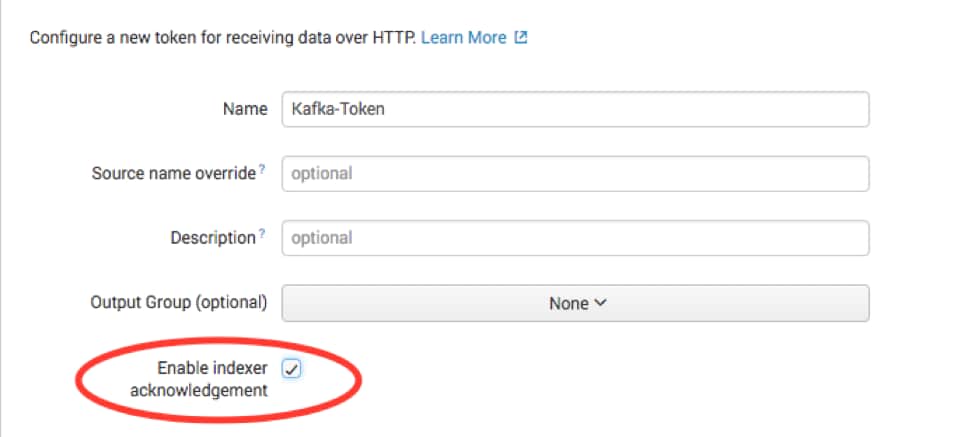Image resolution: width=975 pixels, height=437 pixels.
Task: Place cursor after Kafka-Token text
Action: point(387,109)
